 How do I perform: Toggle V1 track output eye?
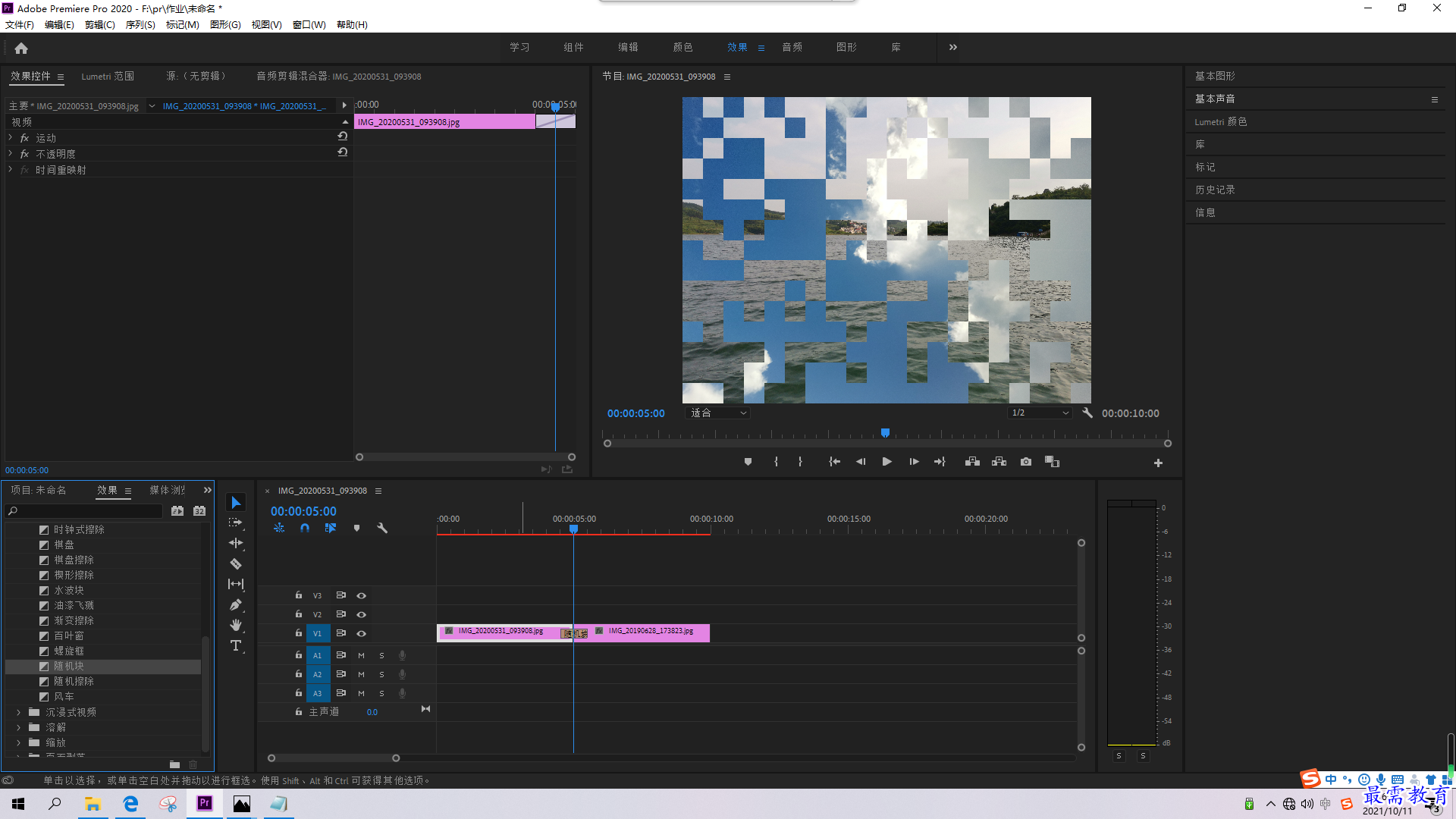pyautogui.click(x=362, y=633)
